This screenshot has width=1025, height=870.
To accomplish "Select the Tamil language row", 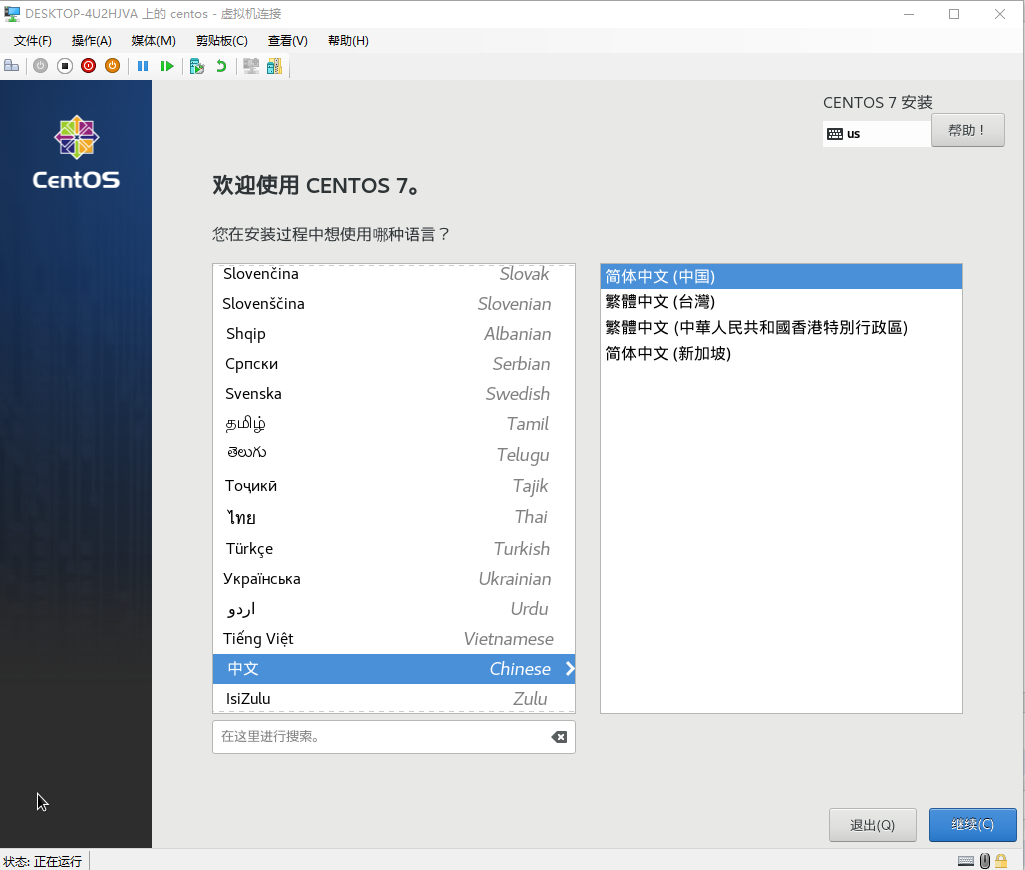I will click(394, 424).
